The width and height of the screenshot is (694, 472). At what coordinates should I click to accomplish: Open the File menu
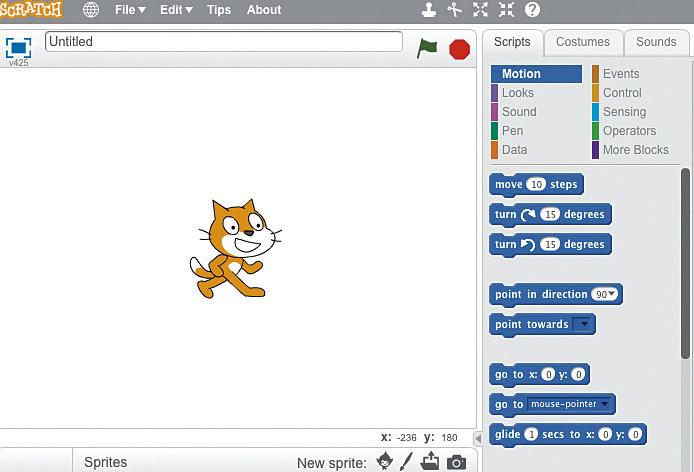coord(130,10)
